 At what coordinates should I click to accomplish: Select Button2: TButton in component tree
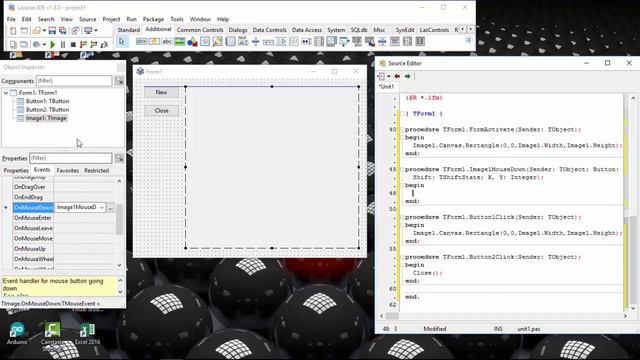coord(47,110)
